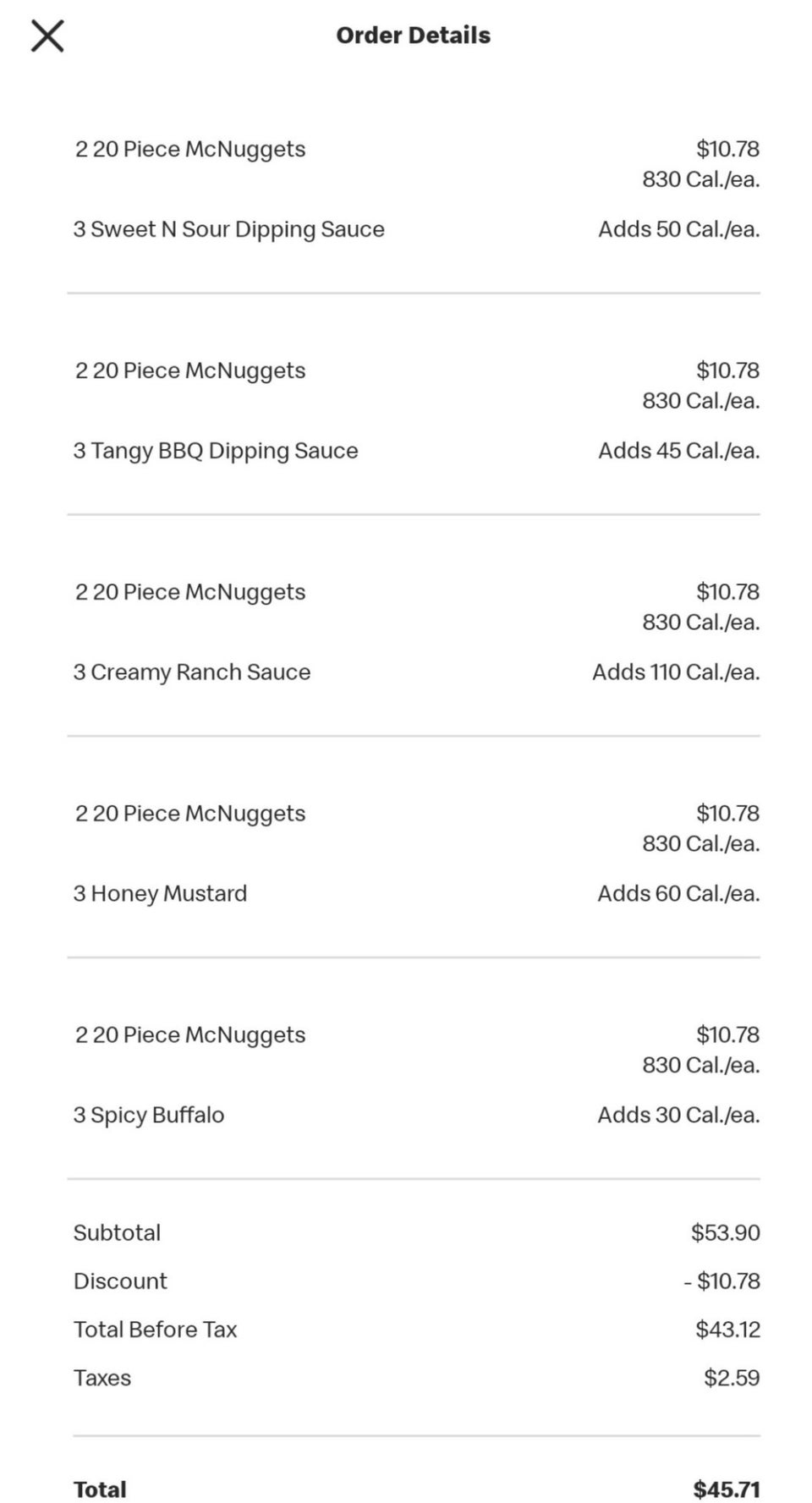Click the Subtotal label
Image resolution: width=812 pixels, height=1503 pixels.
[117, 1233]
